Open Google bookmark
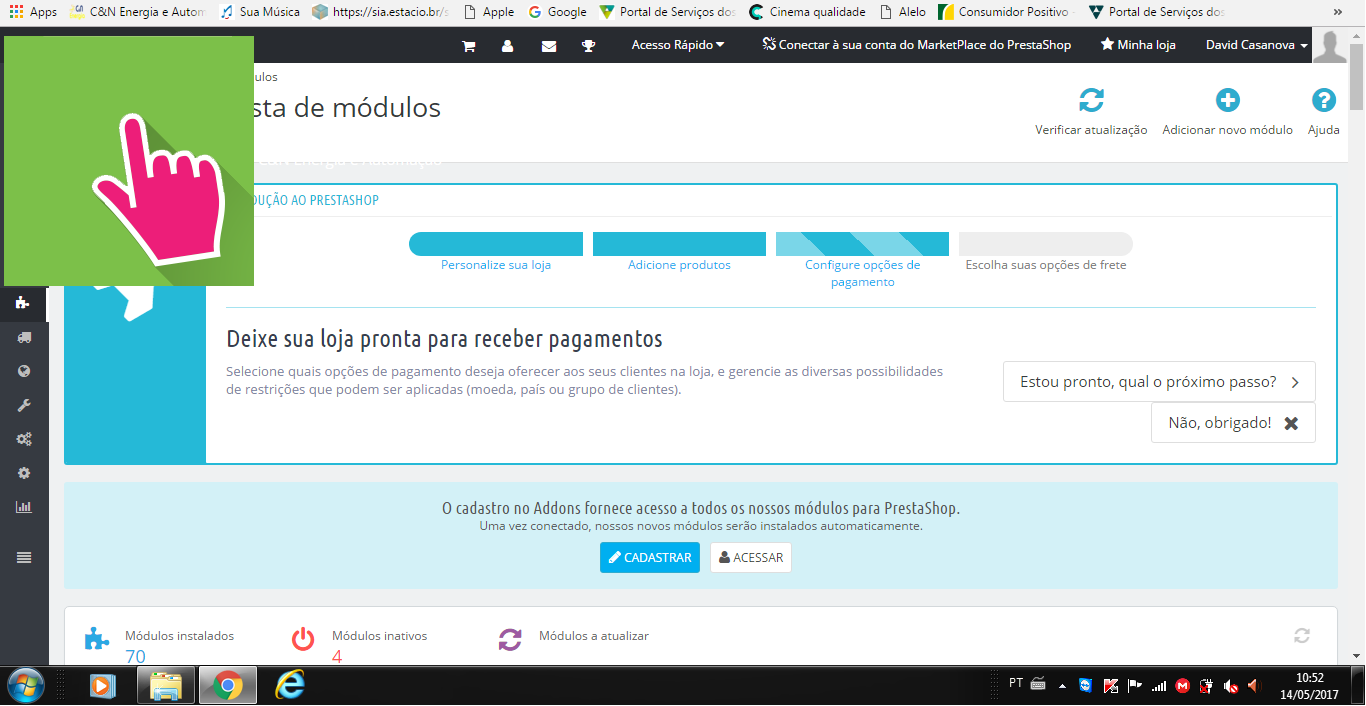 (x=557, y=12)
